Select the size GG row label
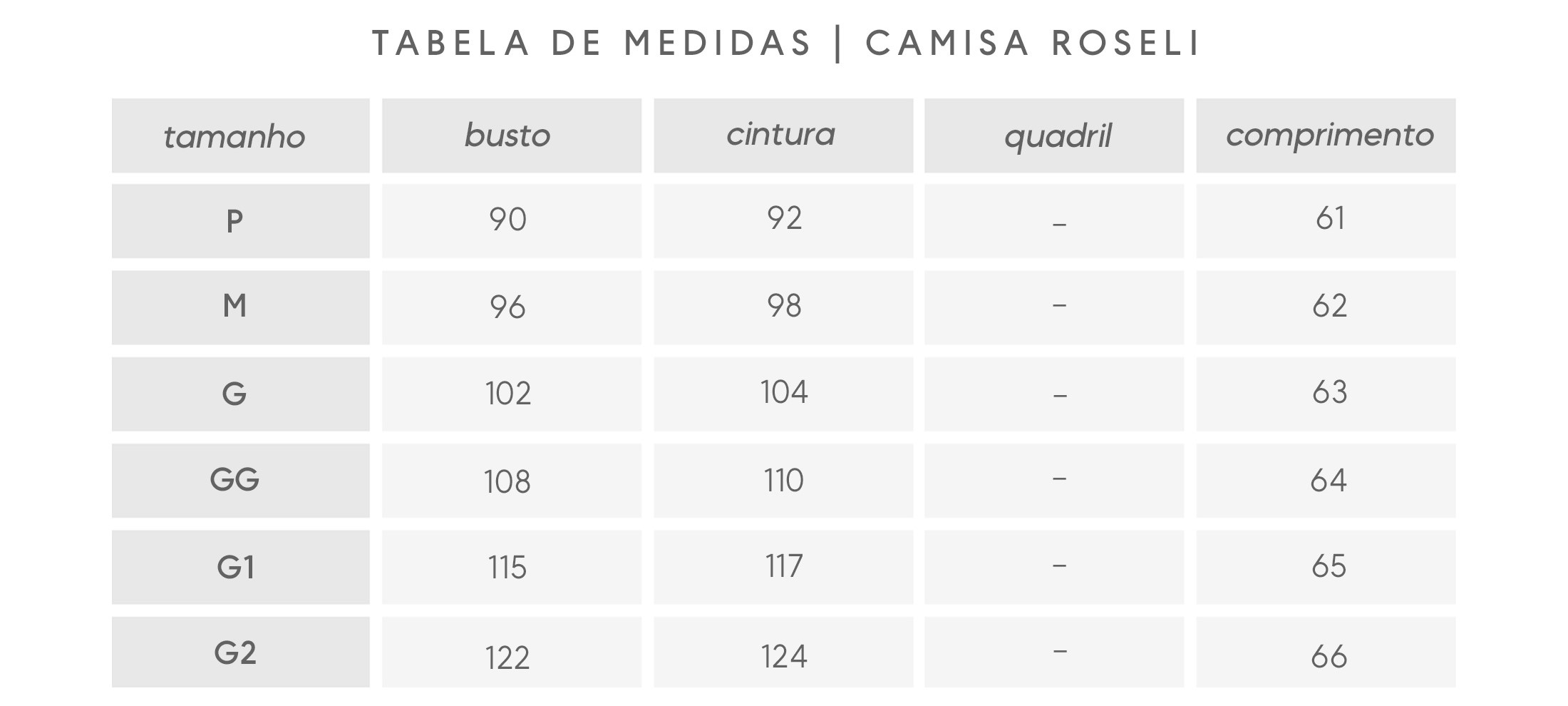Image resolution: width=1568 pixels, height=706 pixels. click(x=234, y=480)
